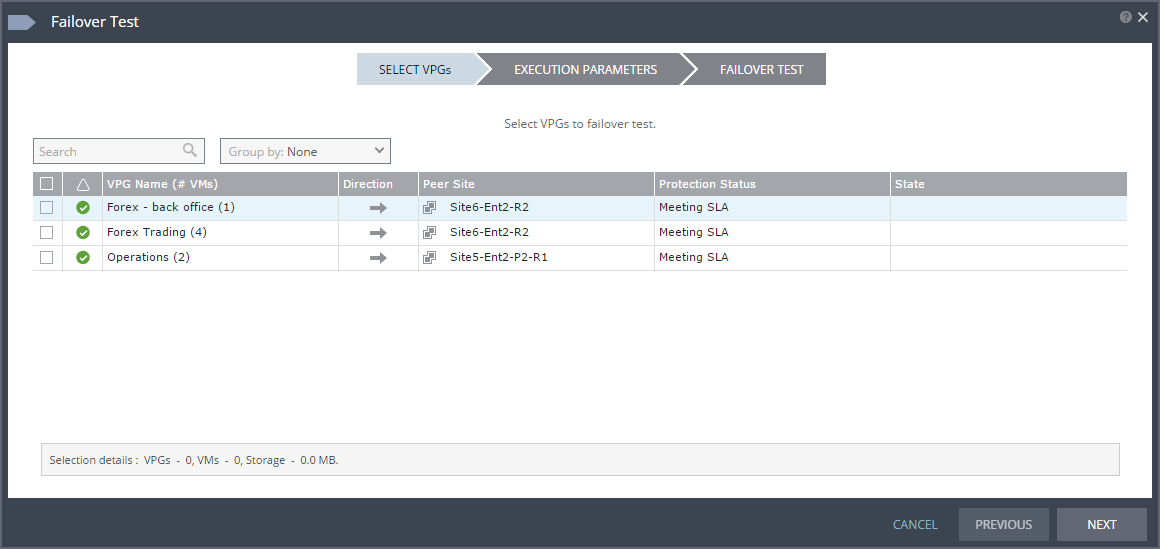
Task: Click peer site icon in Forex - back office row
Action: click(429, 208)
